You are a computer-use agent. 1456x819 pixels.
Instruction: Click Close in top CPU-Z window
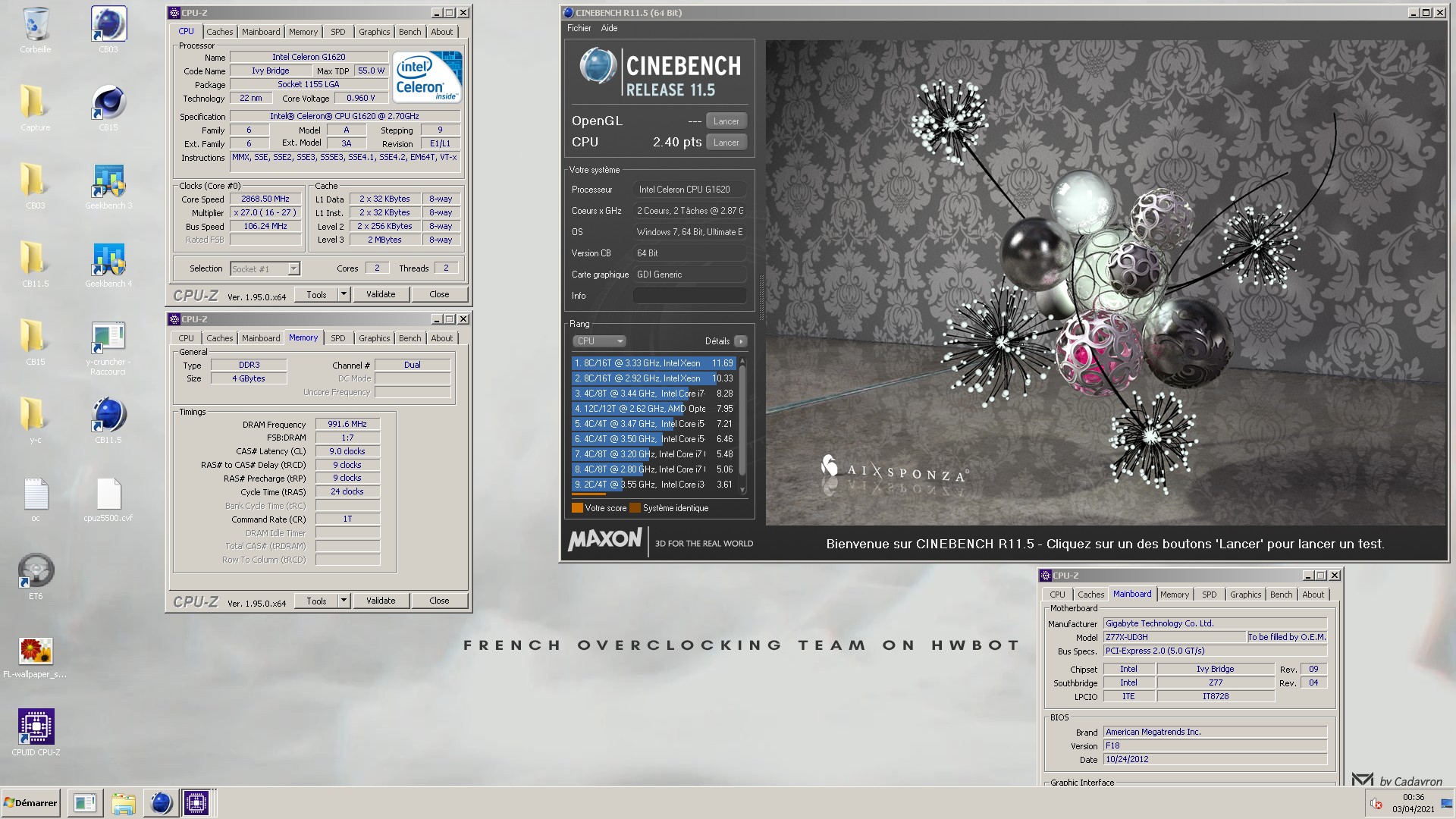pos(439,294)
